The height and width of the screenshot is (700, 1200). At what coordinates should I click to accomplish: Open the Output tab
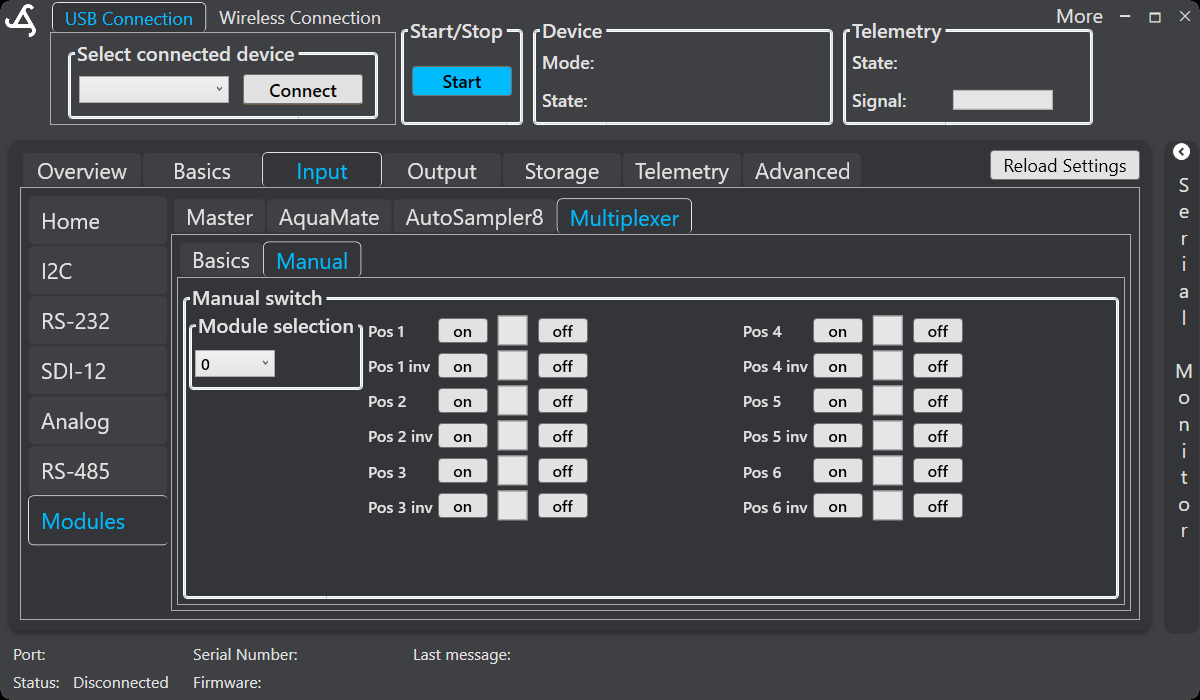click(x=442, y=171)
